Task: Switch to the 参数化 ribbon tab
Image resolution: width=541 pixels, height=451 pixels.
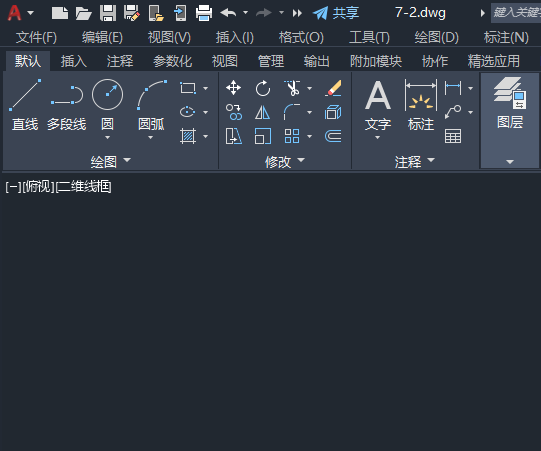Action: [173, 61]
